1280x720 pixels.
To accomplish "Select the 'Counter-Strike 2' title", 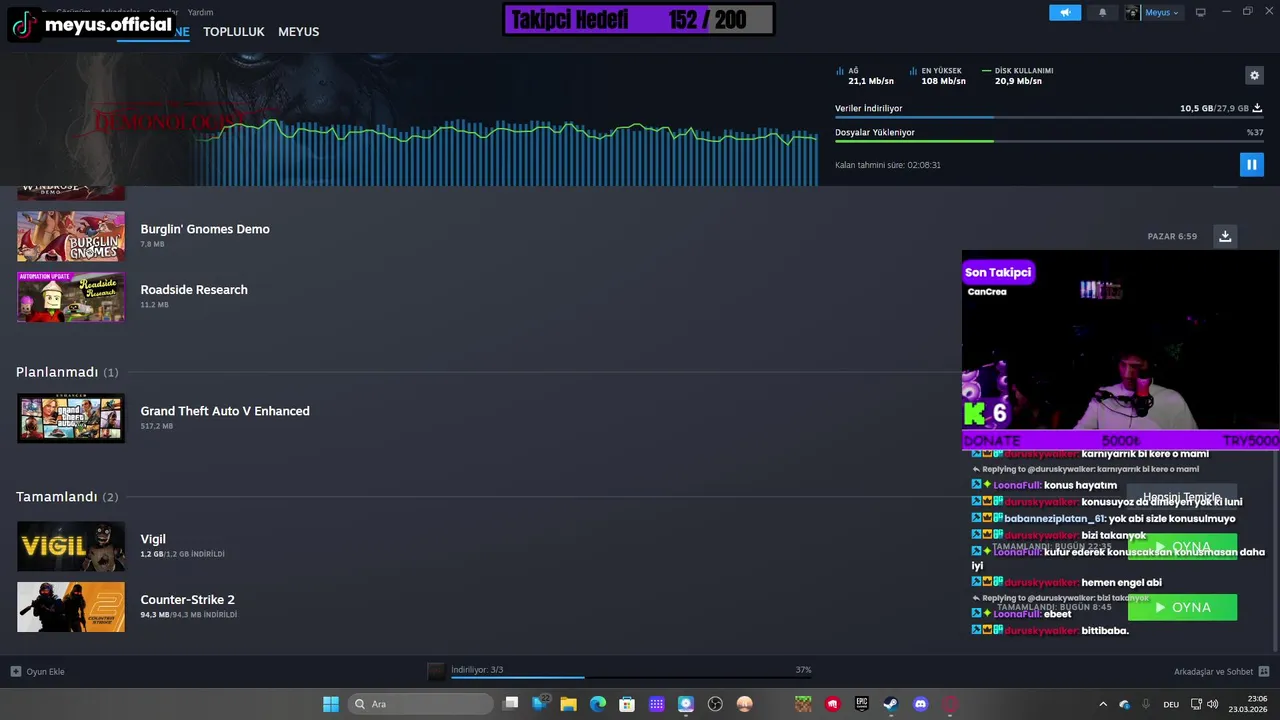I will [188, 600].
